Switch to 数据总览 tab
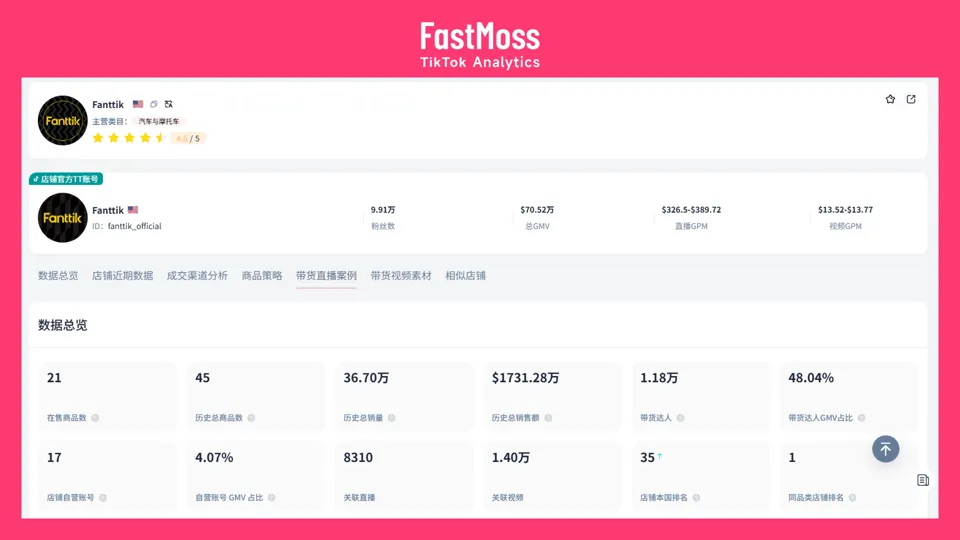The width and height of the screenshot is (960, 540). point(58,276)
